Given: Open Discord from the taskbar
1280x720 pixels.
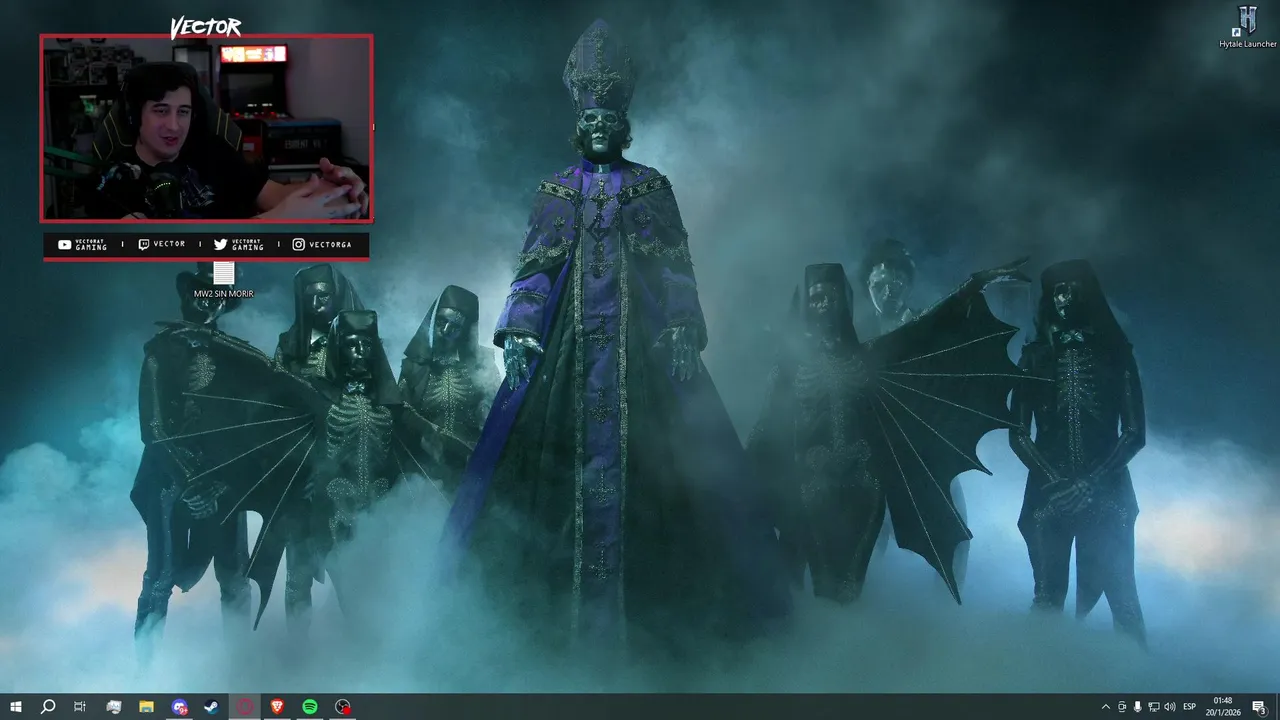Looking at the screenshot, I should tap(179, 707).
